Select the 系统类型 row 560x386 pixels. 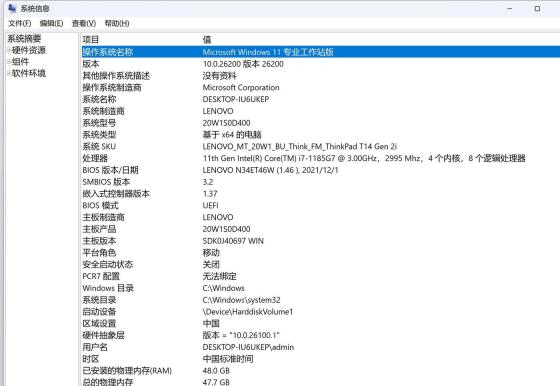click(x=321, y=135)
